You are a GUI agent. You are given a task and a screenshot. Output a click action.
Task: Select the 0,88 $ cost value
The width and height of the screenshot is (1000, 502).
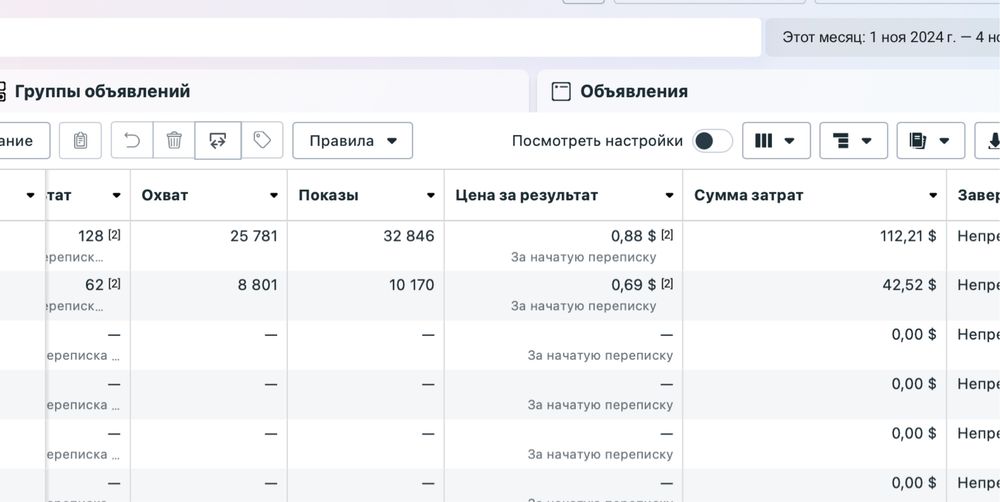(x=633, y=236)
